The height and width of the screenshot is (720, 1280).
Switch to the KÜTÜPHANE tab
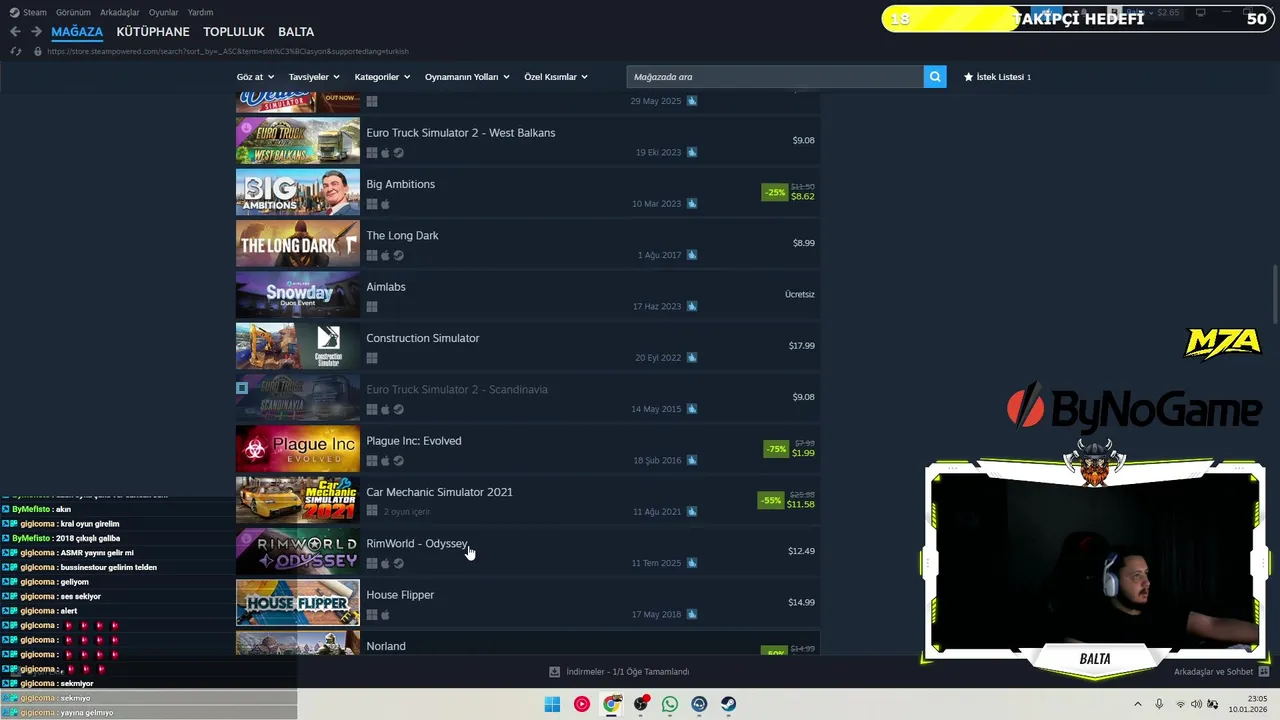coord(153,32)
